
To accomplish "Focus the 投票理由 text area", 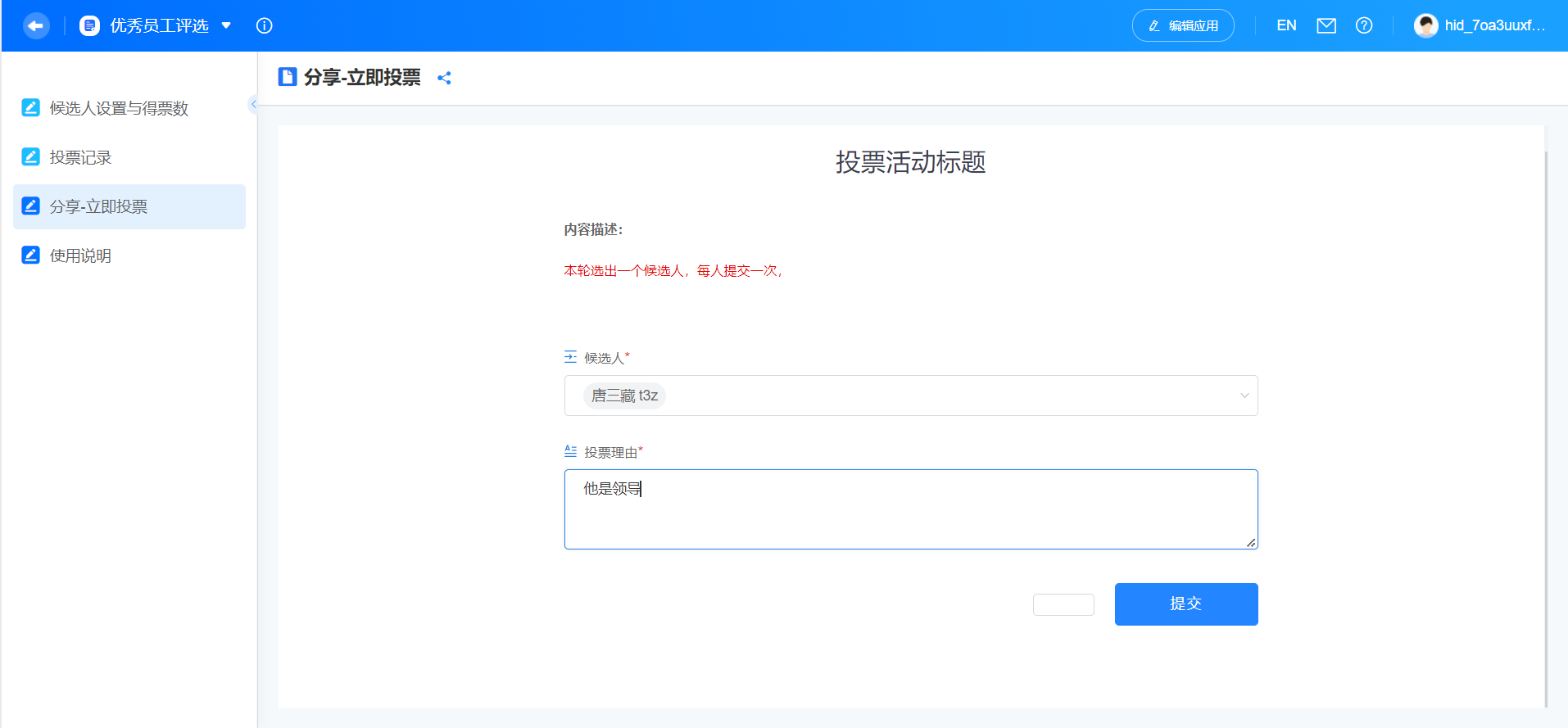I will (911, 509).
